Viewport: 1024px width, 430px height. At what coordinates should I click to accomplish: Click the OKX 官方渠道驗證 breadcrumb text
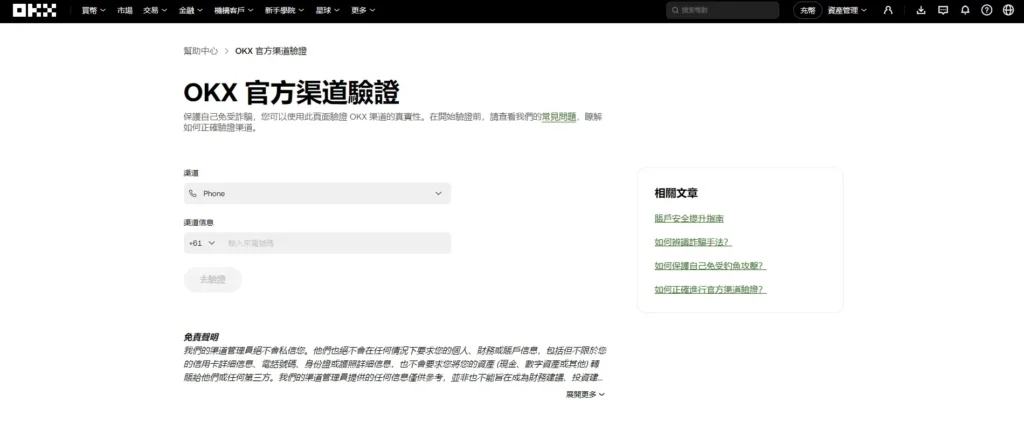271,51
